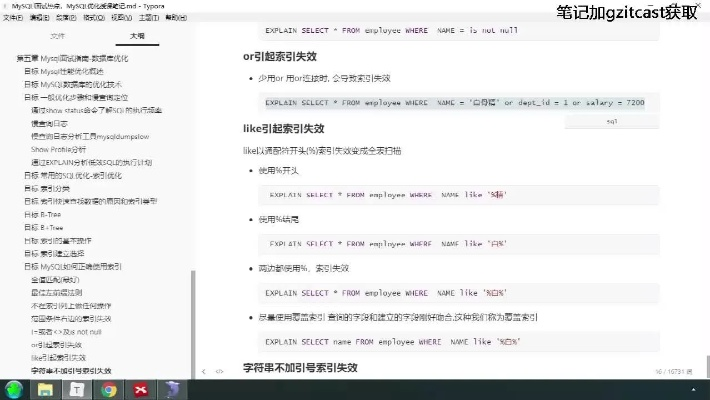Switch sidebar to the 文件 tab
The image size is (710, 400).
click(58, 36)
